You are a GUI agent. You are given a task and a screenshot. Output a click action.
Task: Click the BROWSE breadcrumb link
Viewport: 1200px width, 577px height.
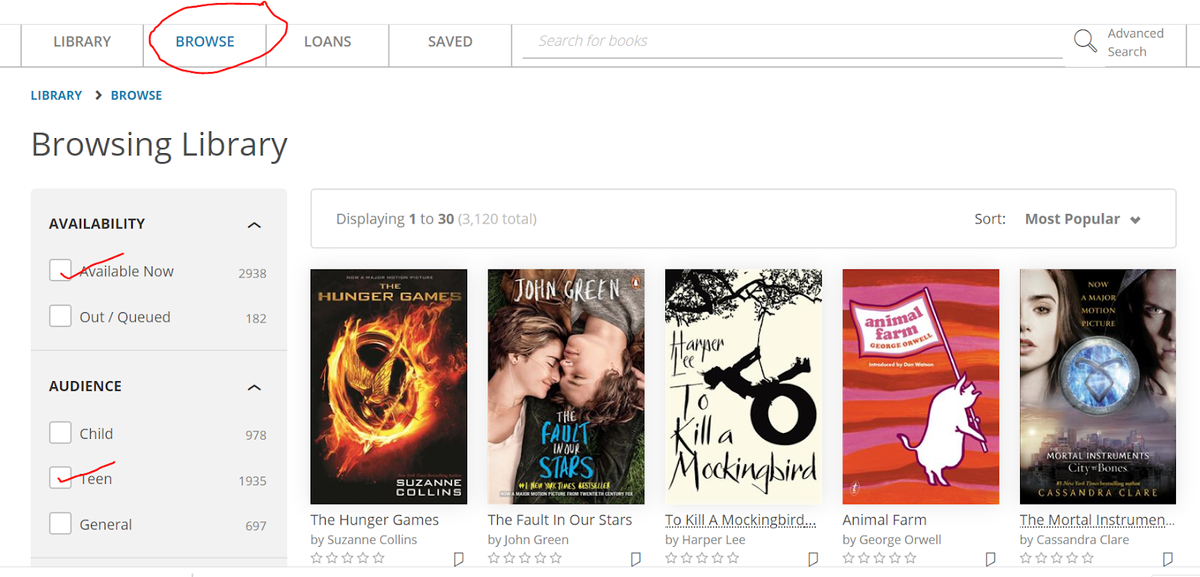pos(136,95)
